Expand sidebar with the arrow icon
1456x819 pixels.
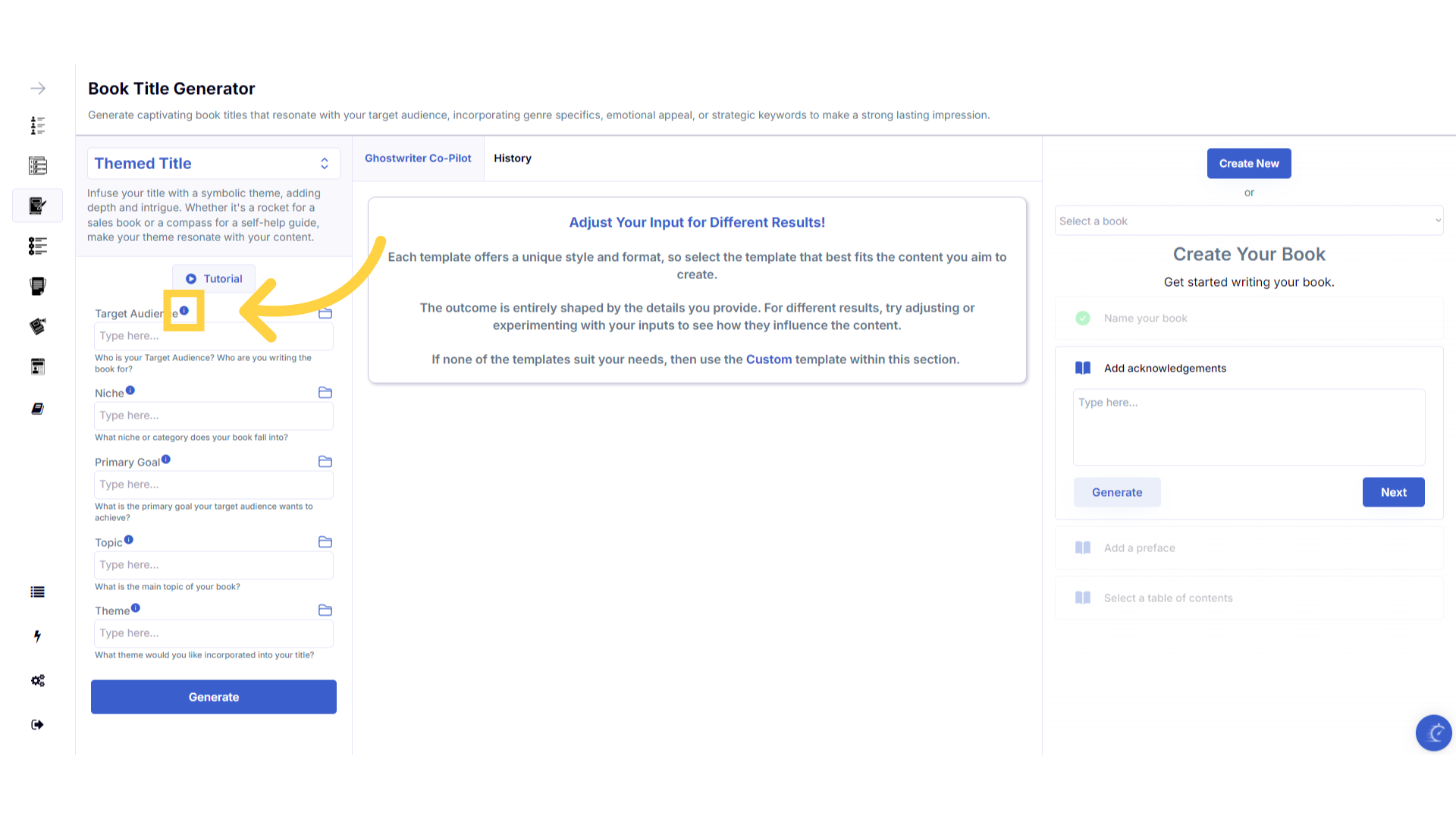[38, 89]
